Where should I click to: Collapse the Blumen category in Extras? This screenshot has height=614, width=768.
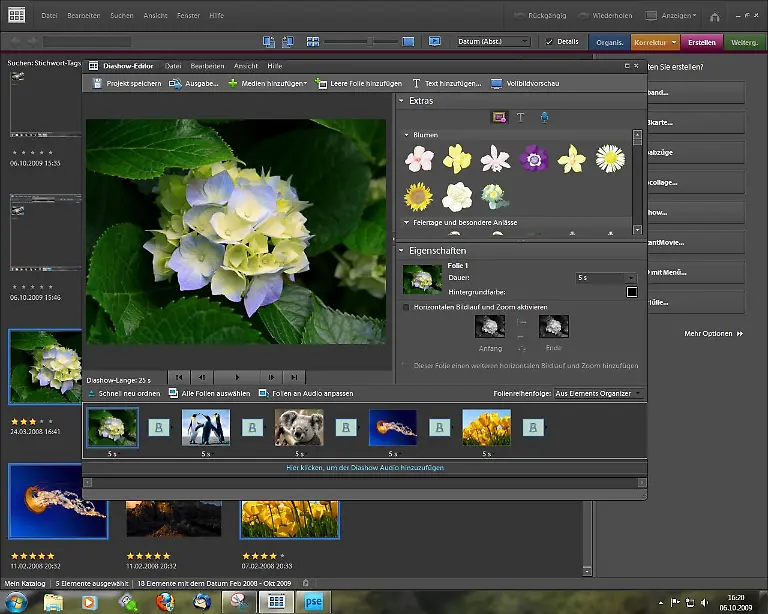407,135
